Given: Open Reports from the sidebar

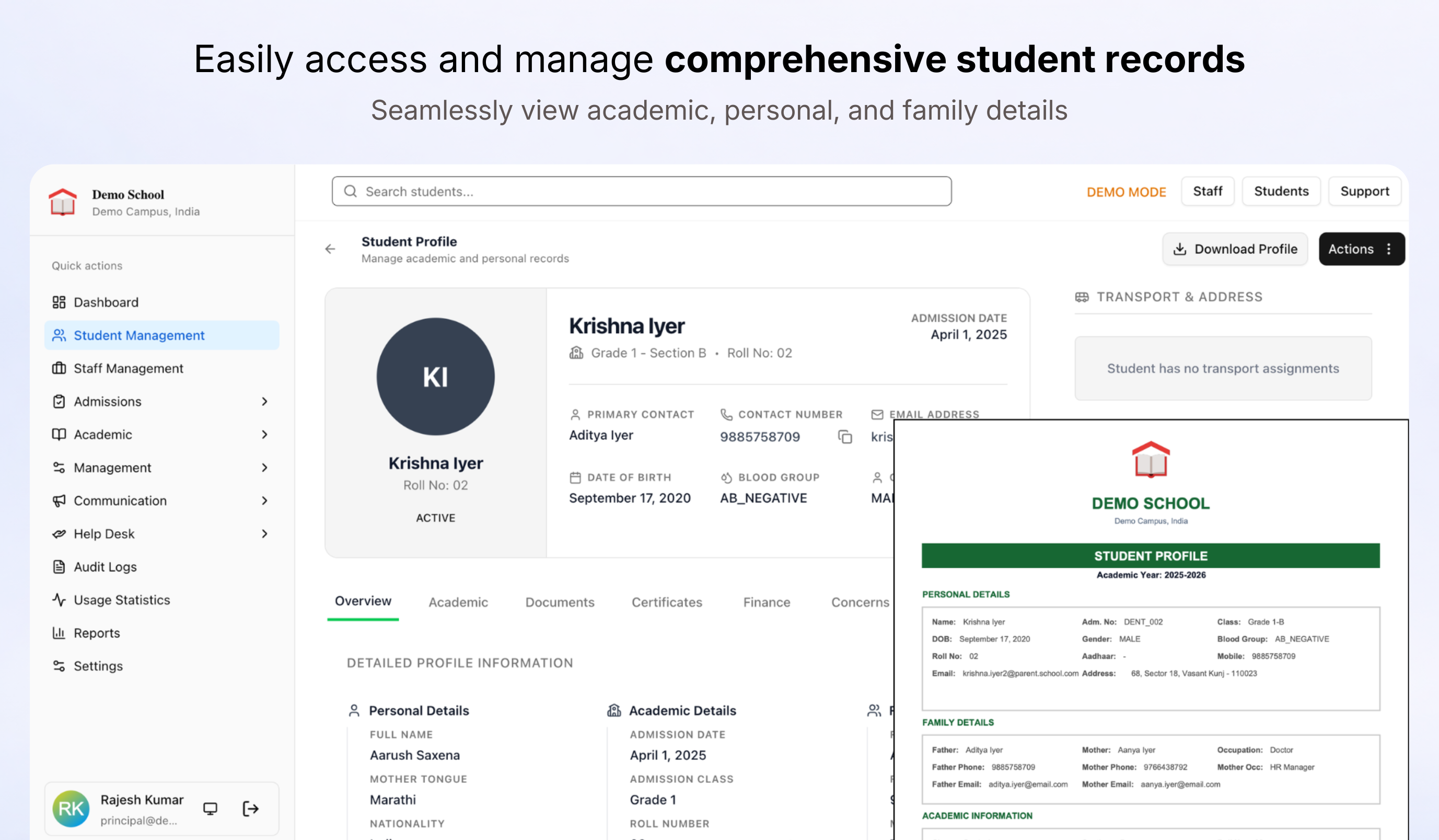Looking at the screenshot, I should coord(97,633).
